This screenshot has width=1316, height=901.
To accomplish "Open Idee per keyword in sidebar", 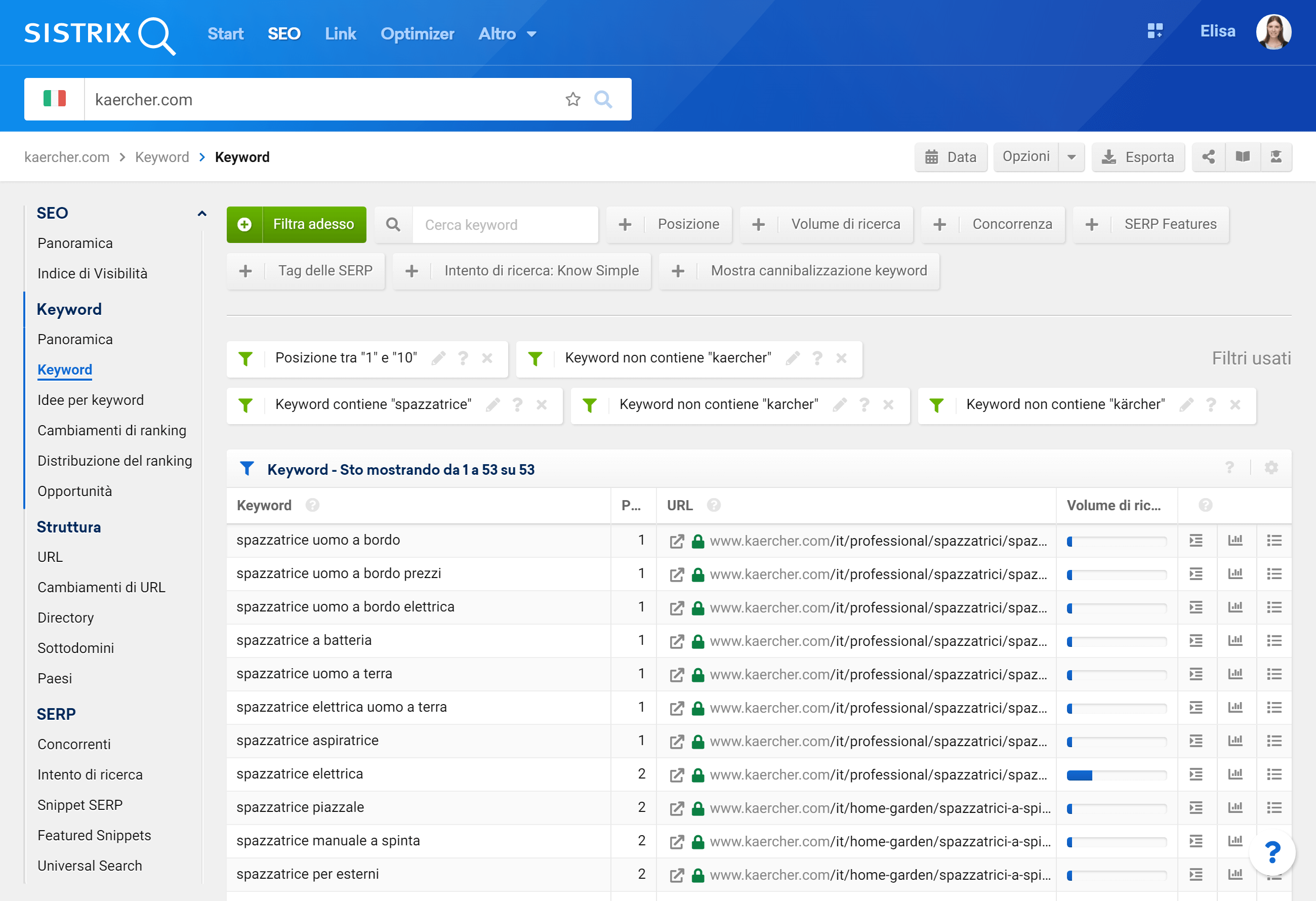I will [x=91, y=400].
